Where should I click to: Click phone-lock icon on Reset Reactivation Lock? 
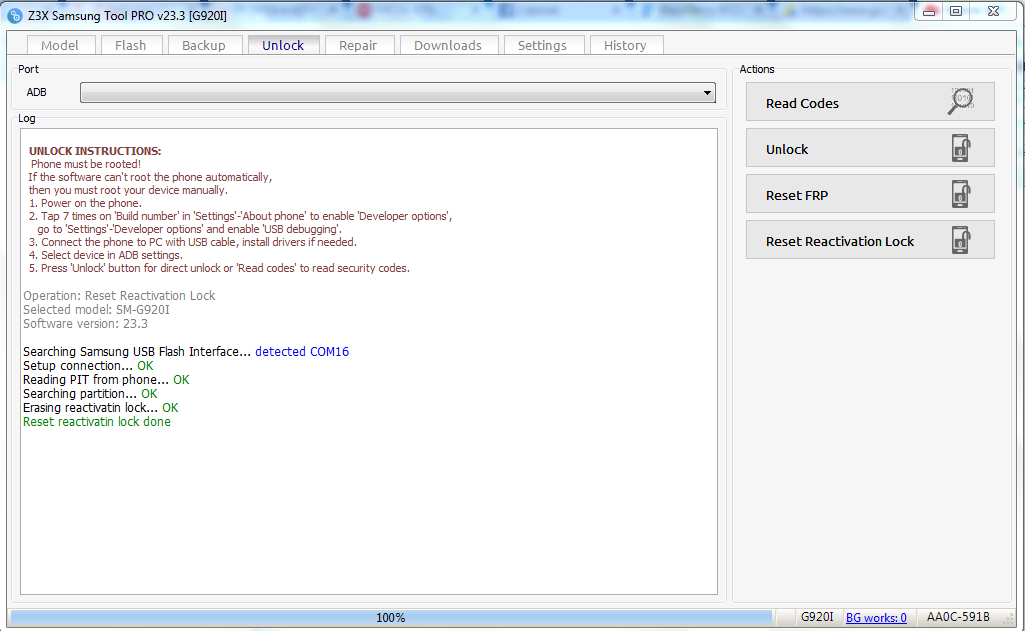(960, 240)
